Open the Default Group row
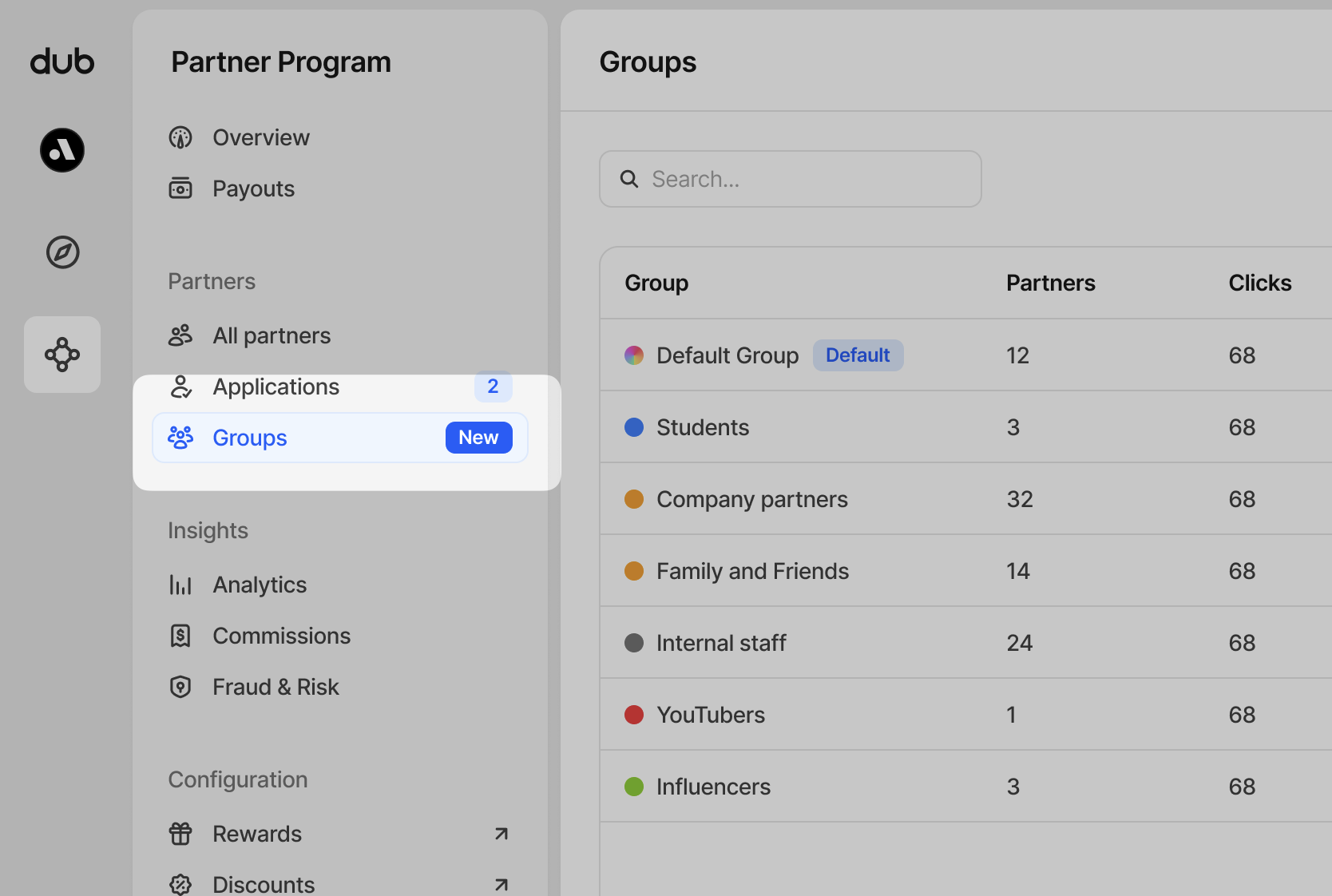This screenshot has width=1332, height=896. pos(966,355)
